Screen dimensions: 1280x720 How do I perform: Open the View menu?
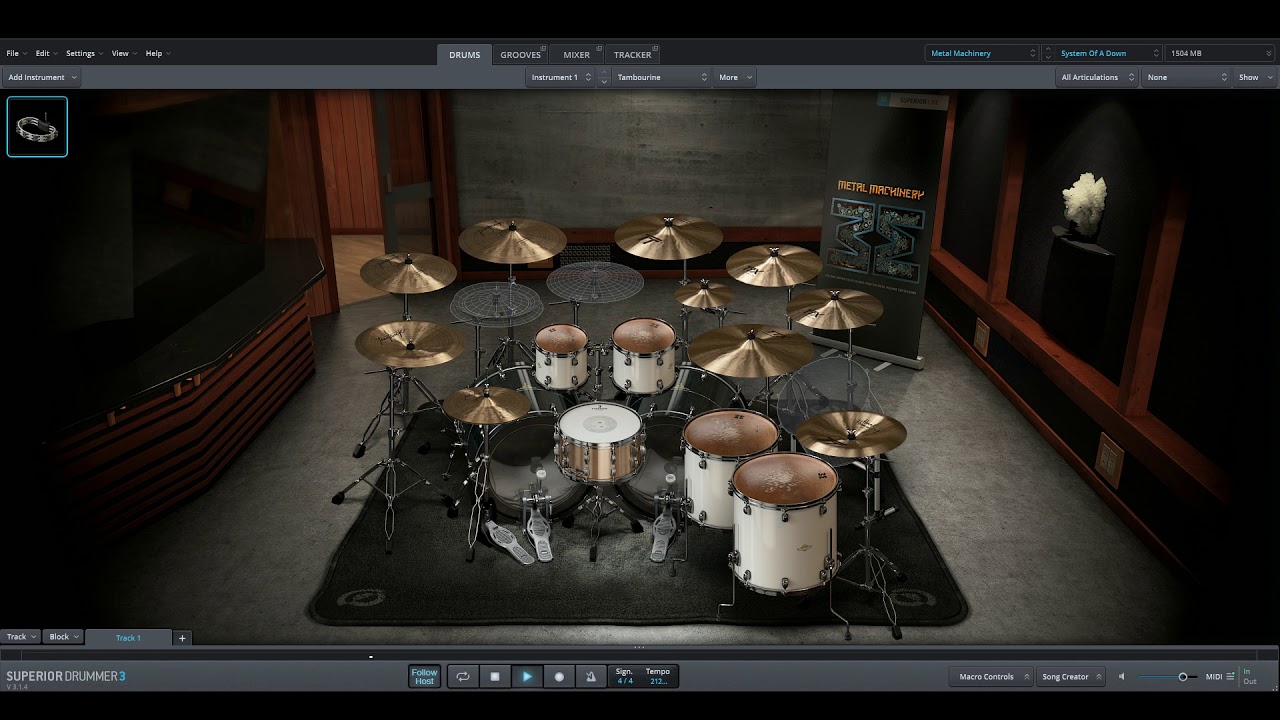pos(123,53)
